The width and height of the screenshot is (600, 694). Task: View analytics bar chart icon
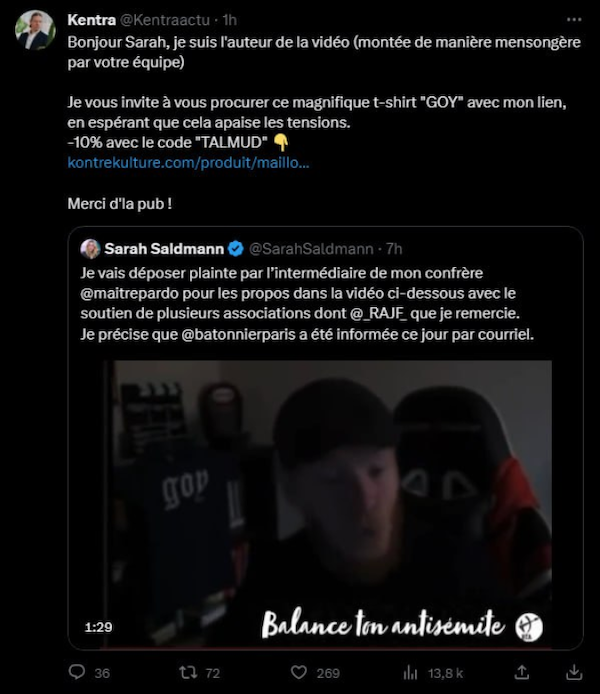click(x=410, y=673)
